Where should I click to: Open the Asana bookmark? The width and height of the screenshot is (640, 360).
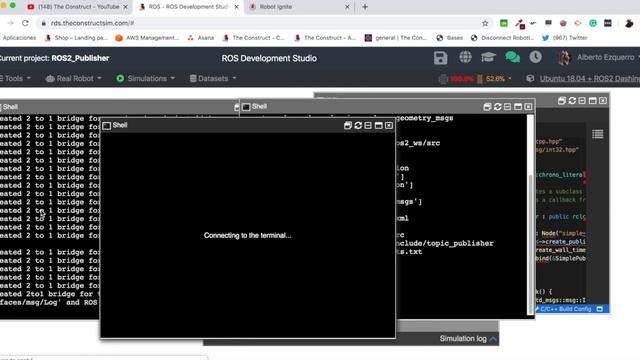(x=200, y=38)
